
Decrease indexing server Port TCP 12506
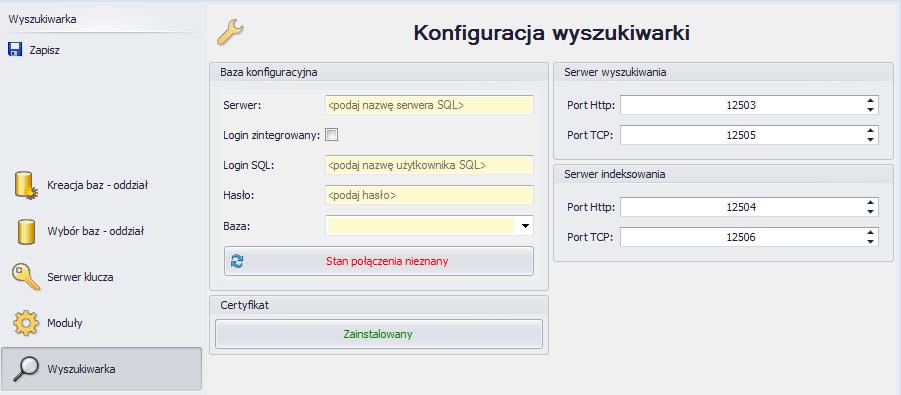(871, 241)
